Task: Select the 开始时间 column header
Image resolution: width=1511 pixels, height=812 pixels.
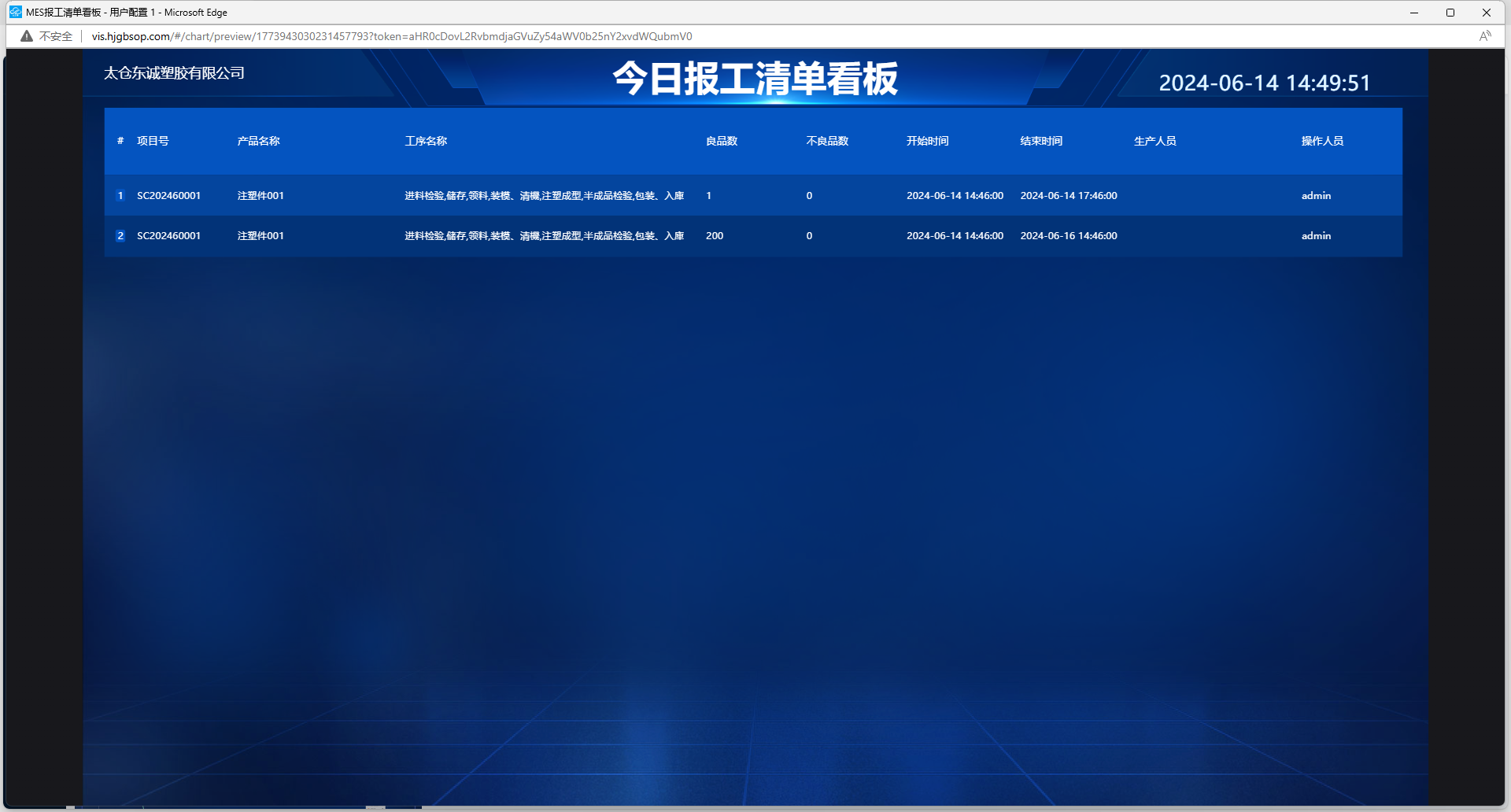Action: coord(927,142)
